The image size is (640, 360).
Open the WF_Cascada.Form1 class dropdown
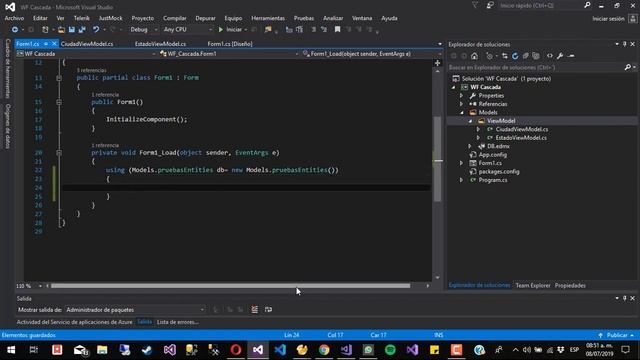[x=229, y=54]
